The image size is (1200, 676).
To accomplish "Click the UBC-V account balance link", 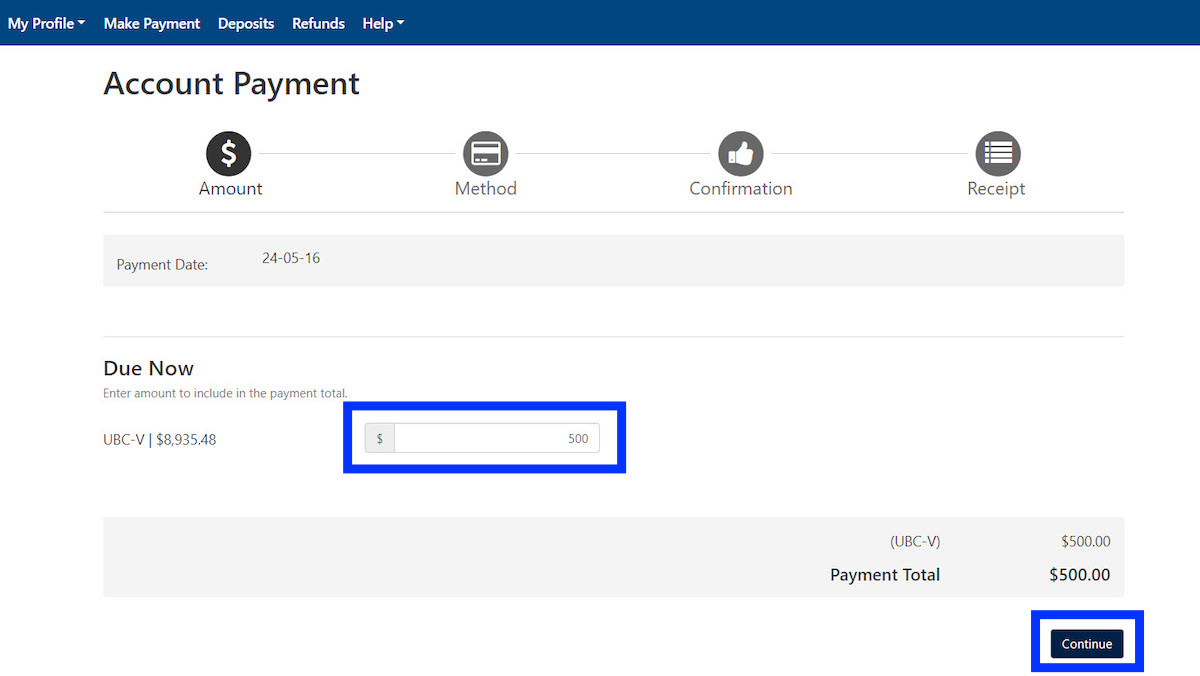I will point(159,439).
